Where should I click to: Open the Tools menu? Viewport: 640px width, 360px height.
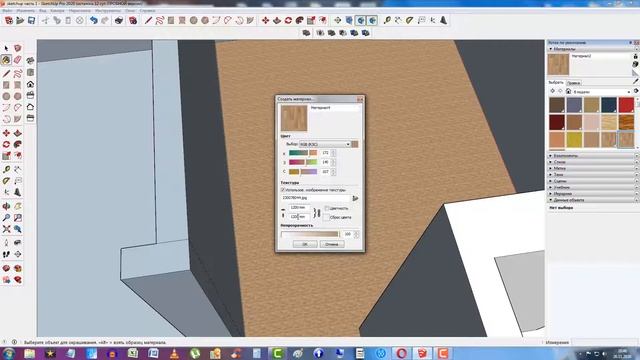tap(108, 11)
